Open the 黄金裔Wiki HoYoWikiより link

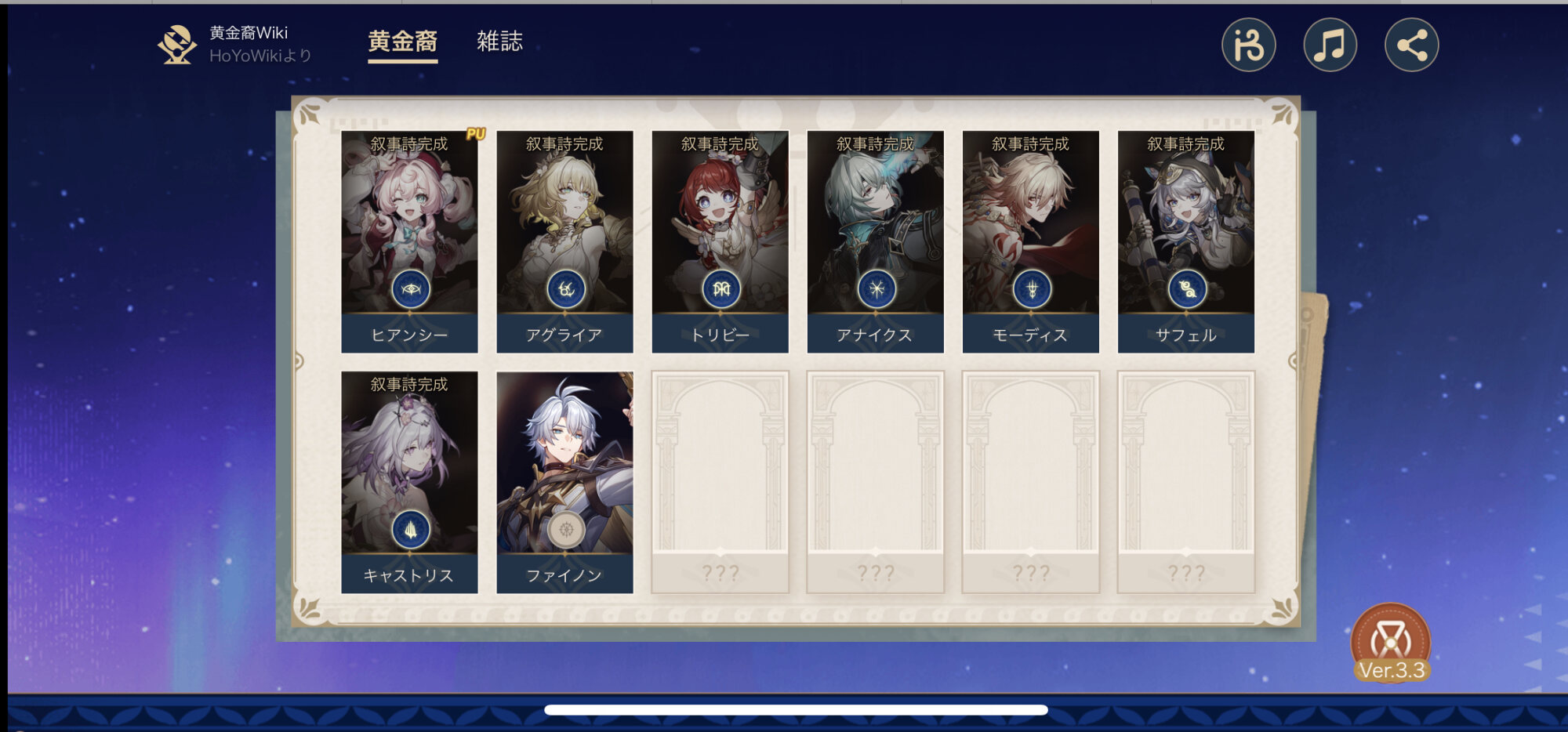(260, 44)
